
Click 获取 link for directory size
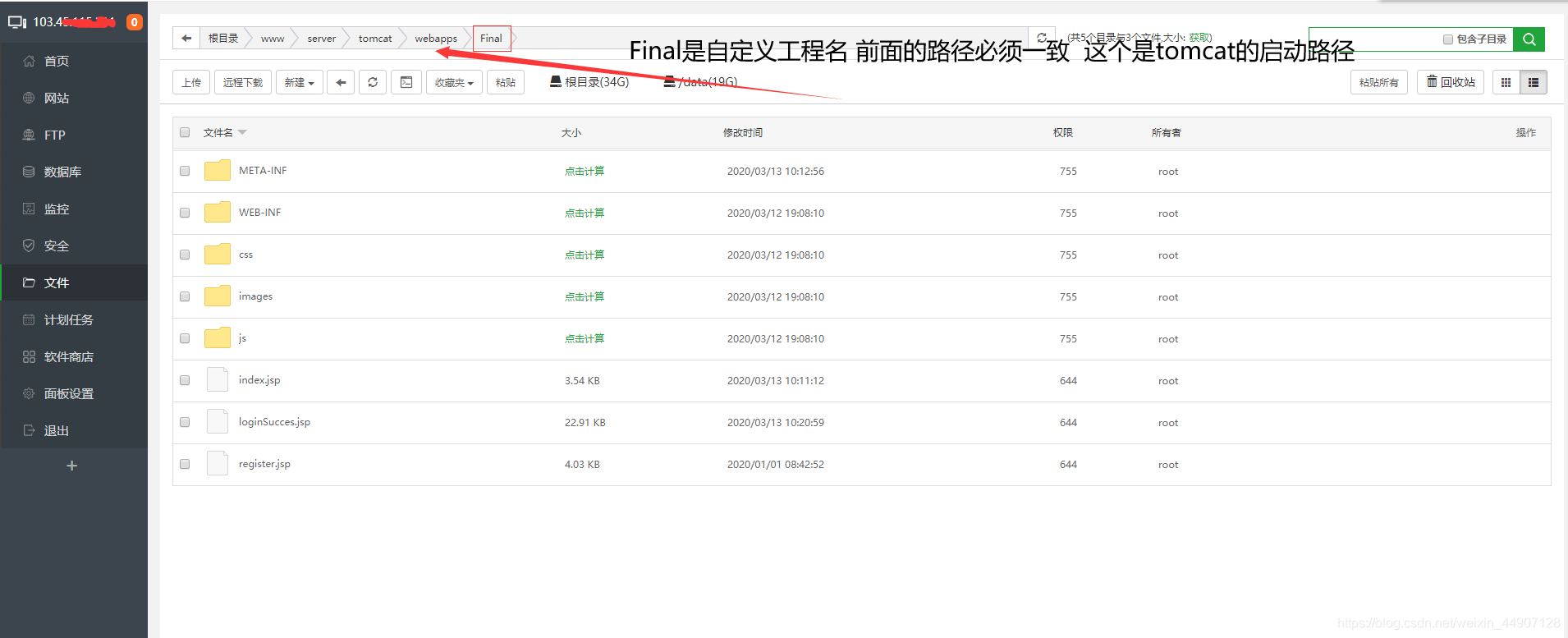pyautogui.click(x=1199, y=37)
